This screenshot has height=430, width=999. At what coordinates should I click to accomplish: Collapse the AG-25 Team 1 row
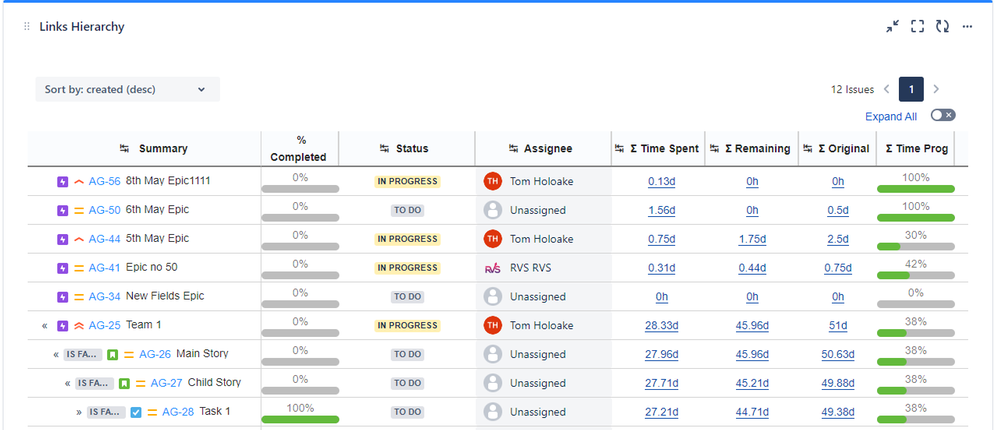pyautogui.click(x=45, y=326)
